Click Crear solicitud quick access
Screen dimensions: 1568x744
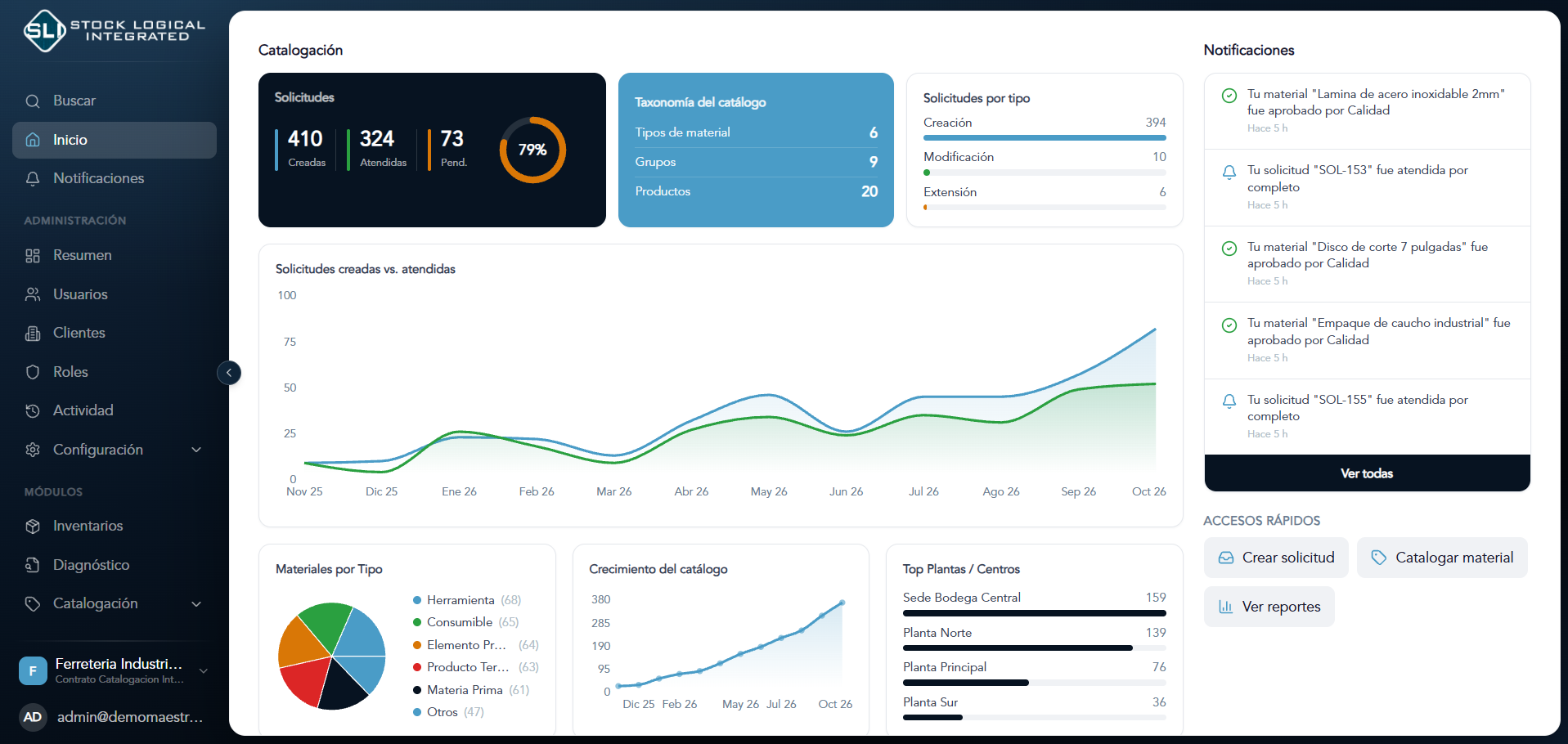pyautogui.click(x=1276, y=558)
